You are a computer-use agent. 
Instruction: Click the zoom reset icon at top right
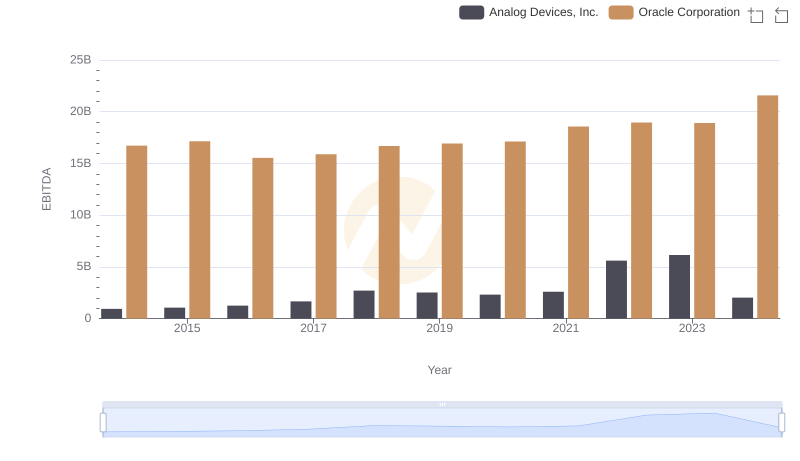tap(781, 15)
